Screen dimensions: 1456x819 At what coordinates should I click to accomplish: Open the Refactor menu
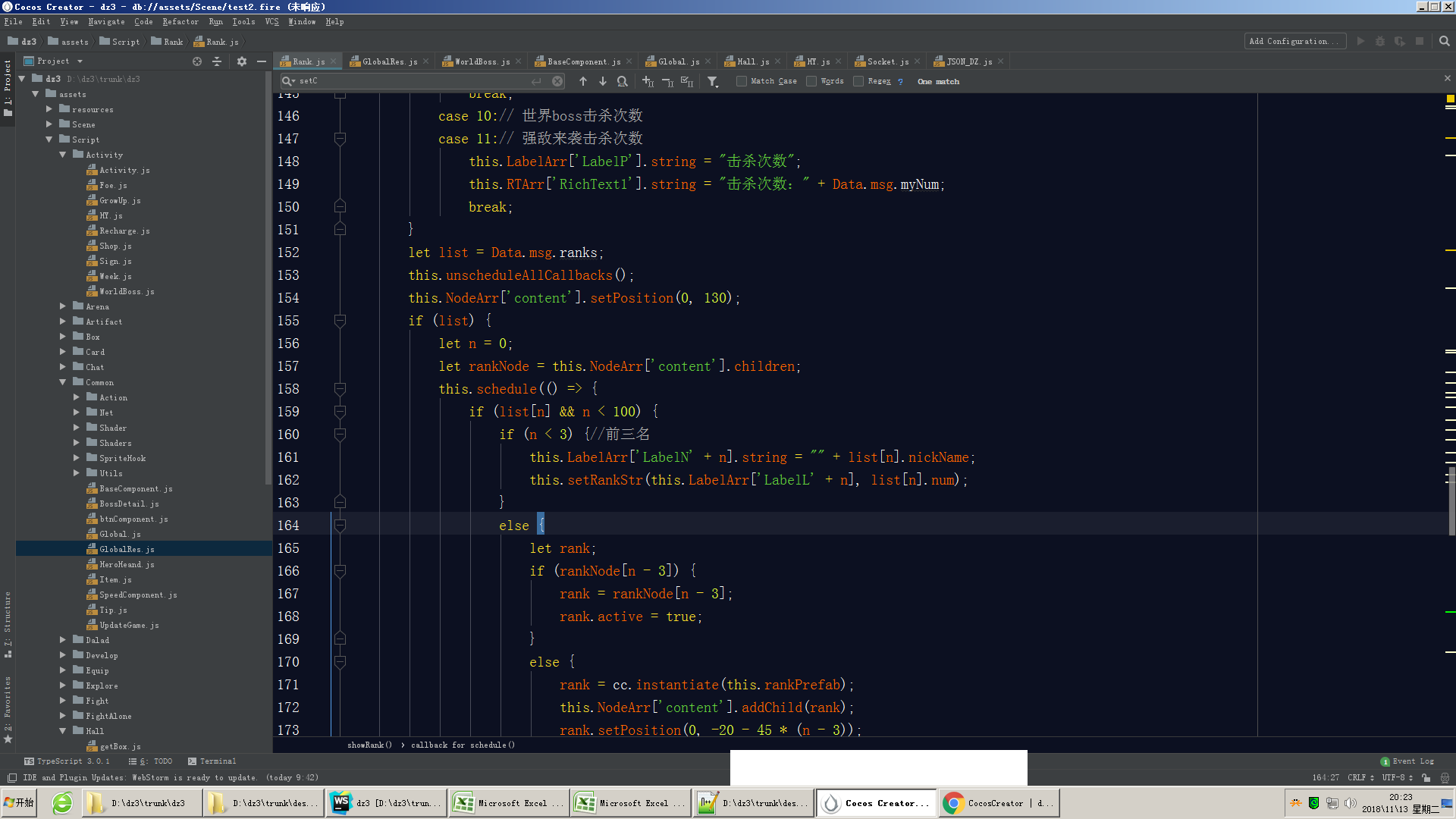pos(180,22)
